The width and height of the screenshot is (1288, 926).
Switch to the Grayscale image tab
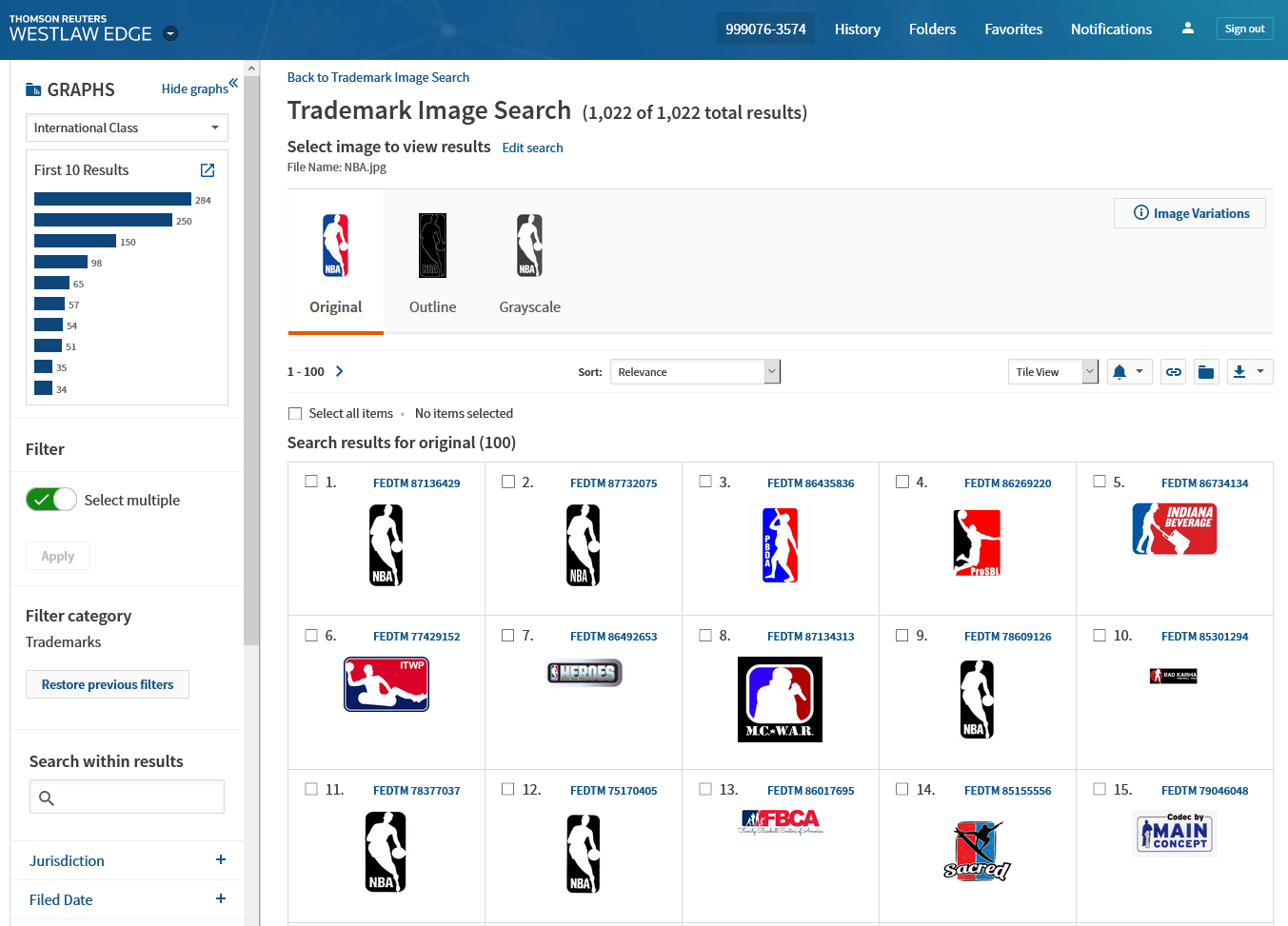pos(529,262)
